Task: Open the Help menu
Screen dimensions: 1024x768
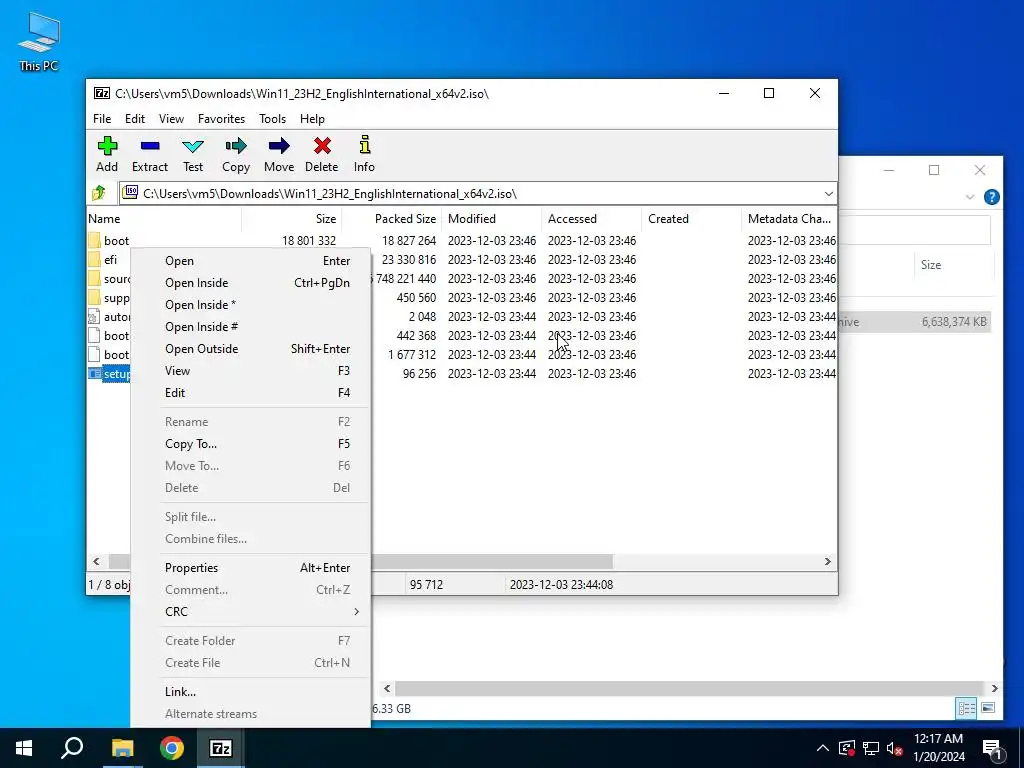Action: coord(312,119)
